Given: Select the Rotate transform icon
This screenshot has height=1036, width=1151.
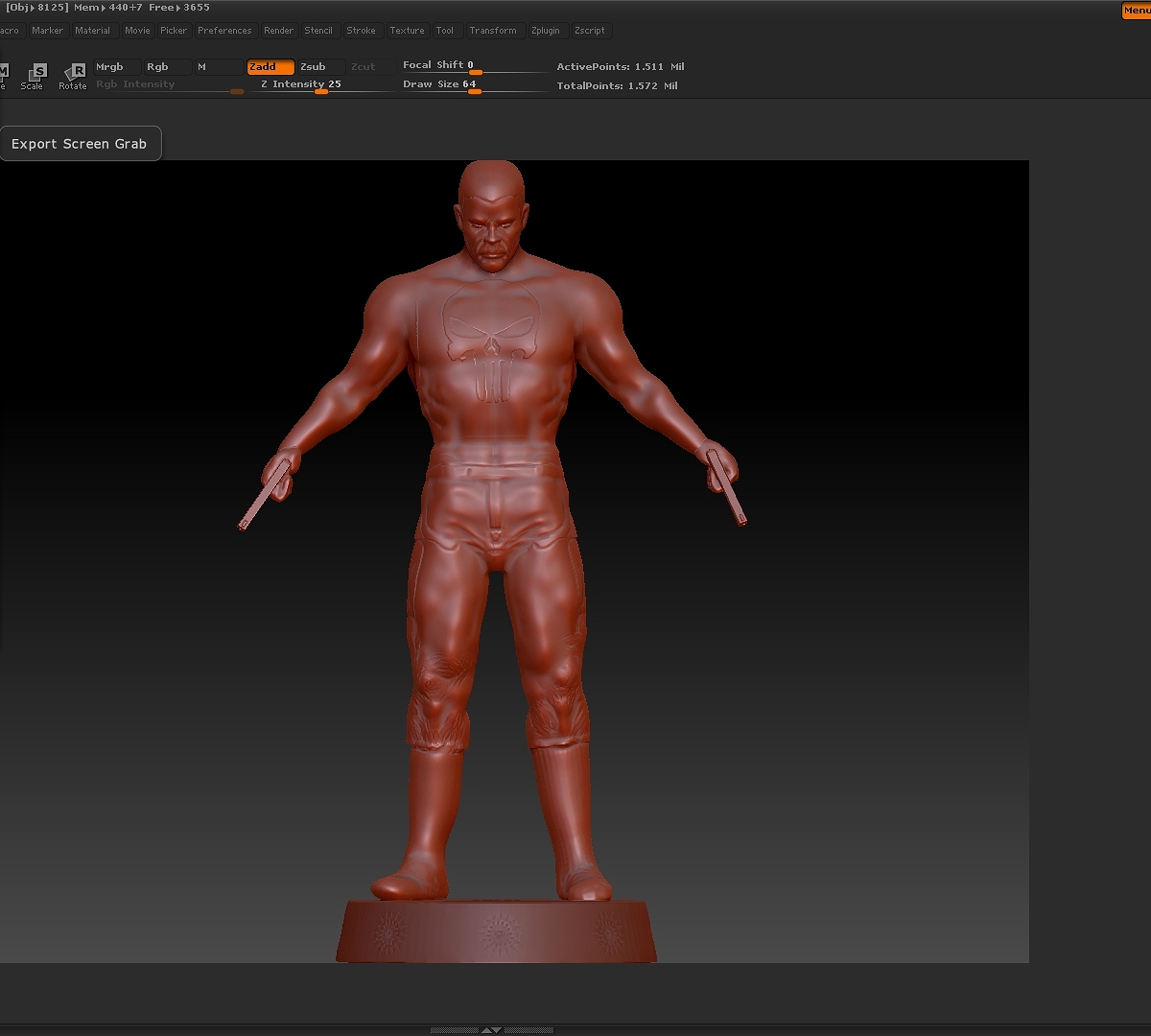Looking at the screenshot, I should [74, 76].
